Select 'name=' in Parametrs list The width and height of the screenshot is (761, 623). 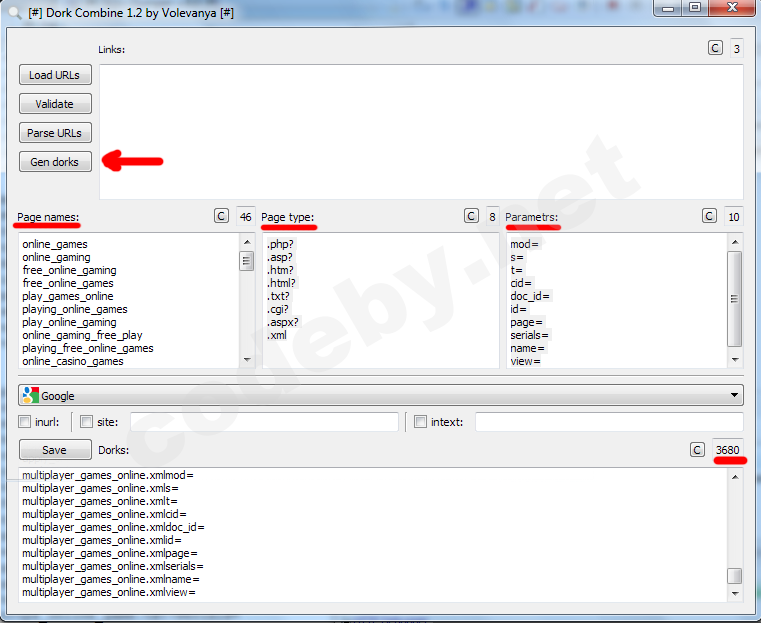pos(527,348)
